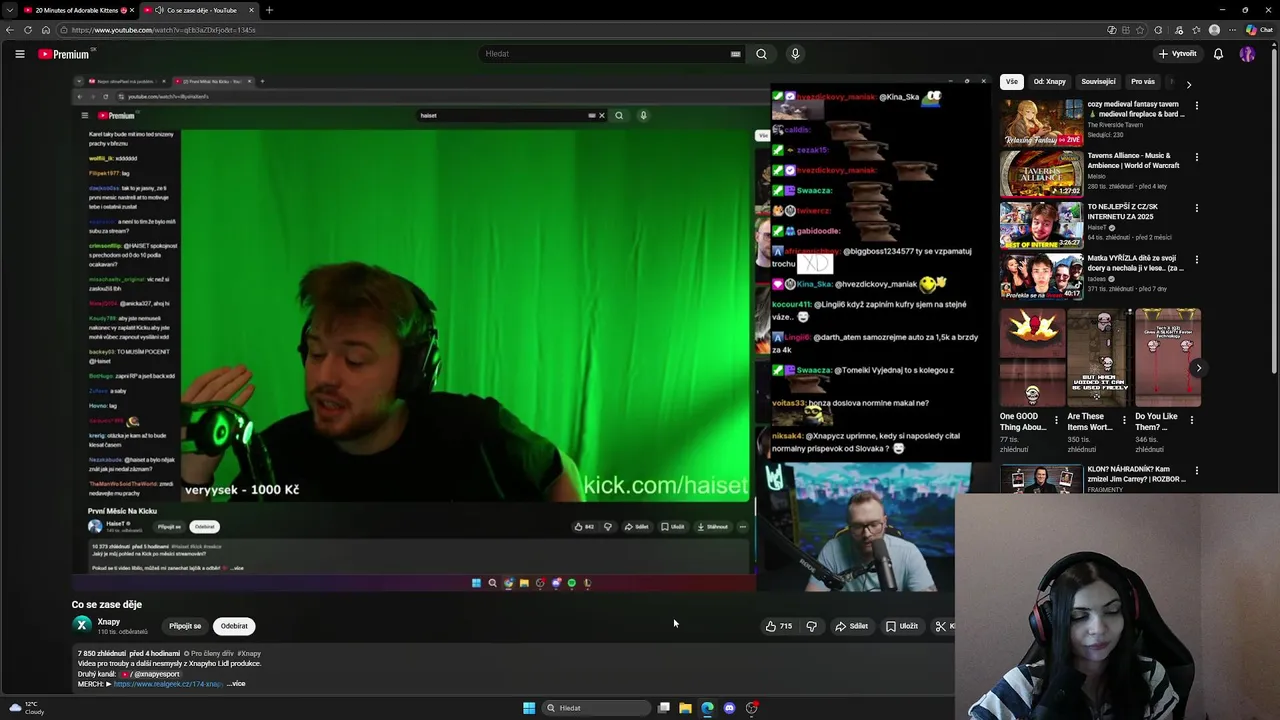This screenshot has height=720, width=1280.
Task: Share the video via Sdílet
Action: coord(851,626)
